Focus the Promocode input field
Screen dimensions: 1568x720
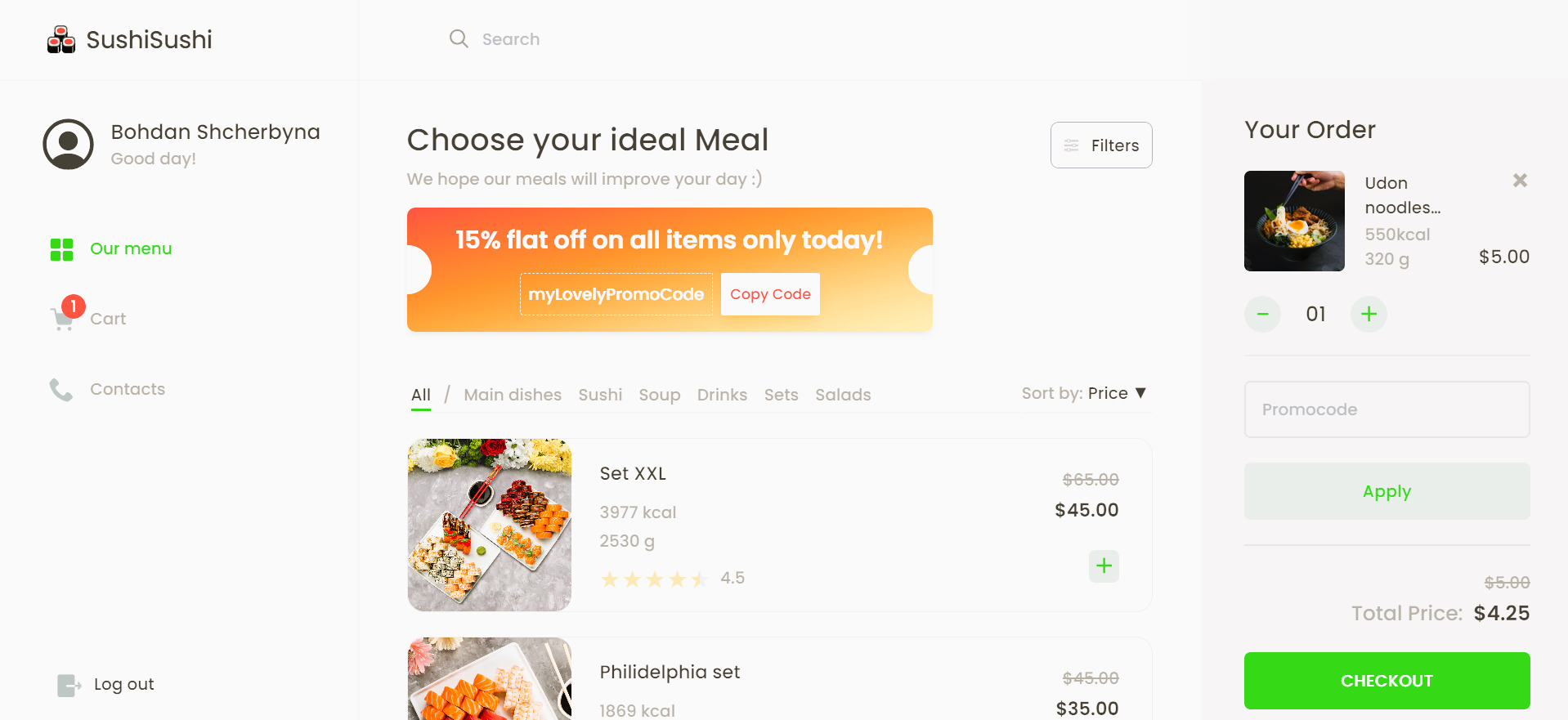pyautogui.click(x=1387, y=409)
